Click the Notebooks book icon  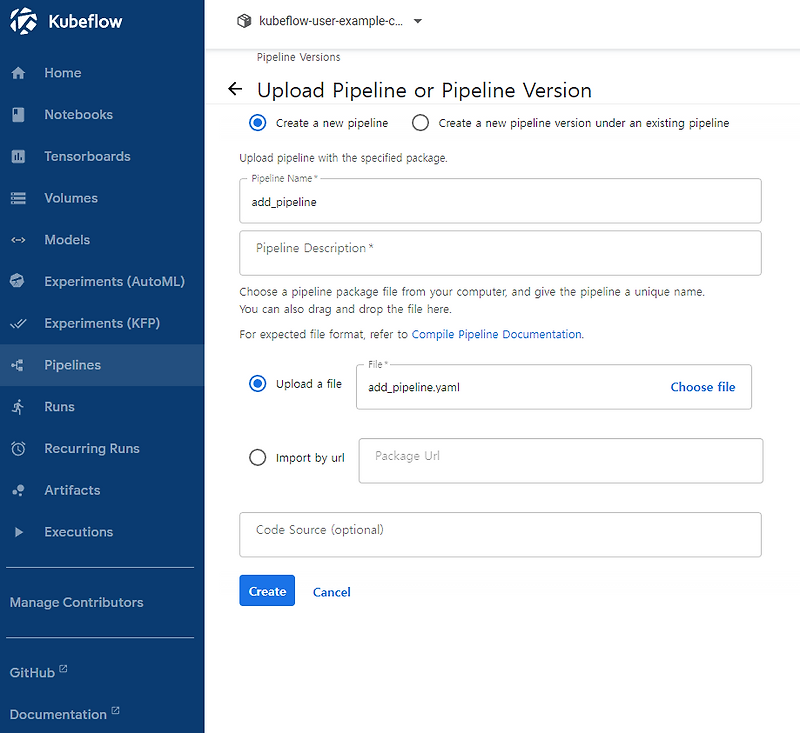[18, 115]
